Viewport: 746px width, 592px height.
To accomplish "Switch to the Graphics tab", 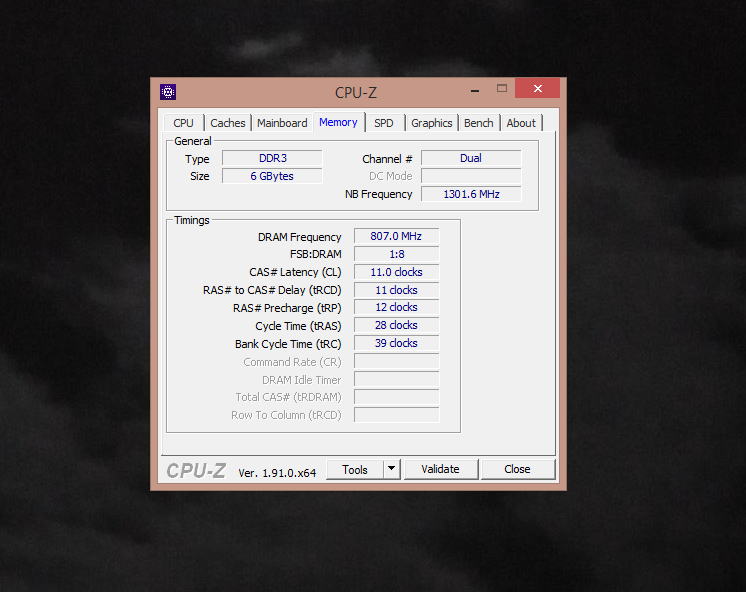I will (x=432, y=123).
